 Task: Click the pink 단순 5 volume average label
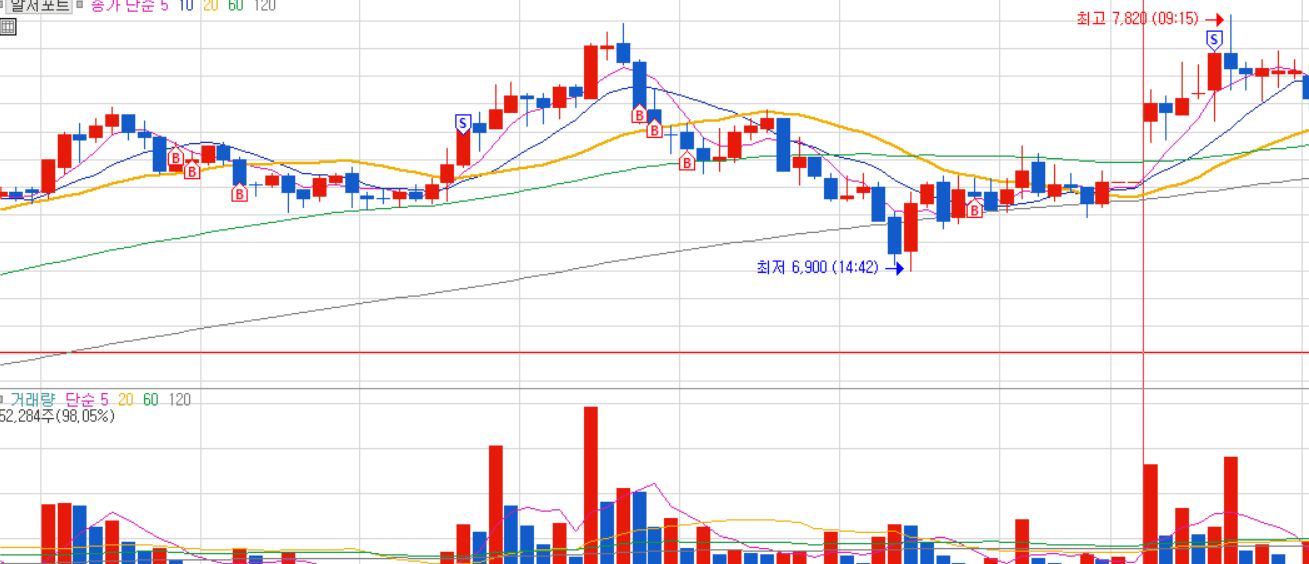click(x=87, y=400)
